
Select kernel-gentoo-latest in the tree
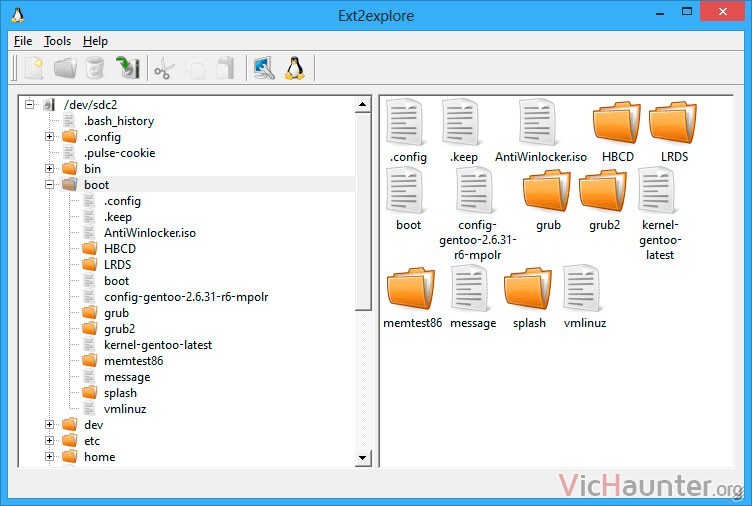click(x=158, y=344)
